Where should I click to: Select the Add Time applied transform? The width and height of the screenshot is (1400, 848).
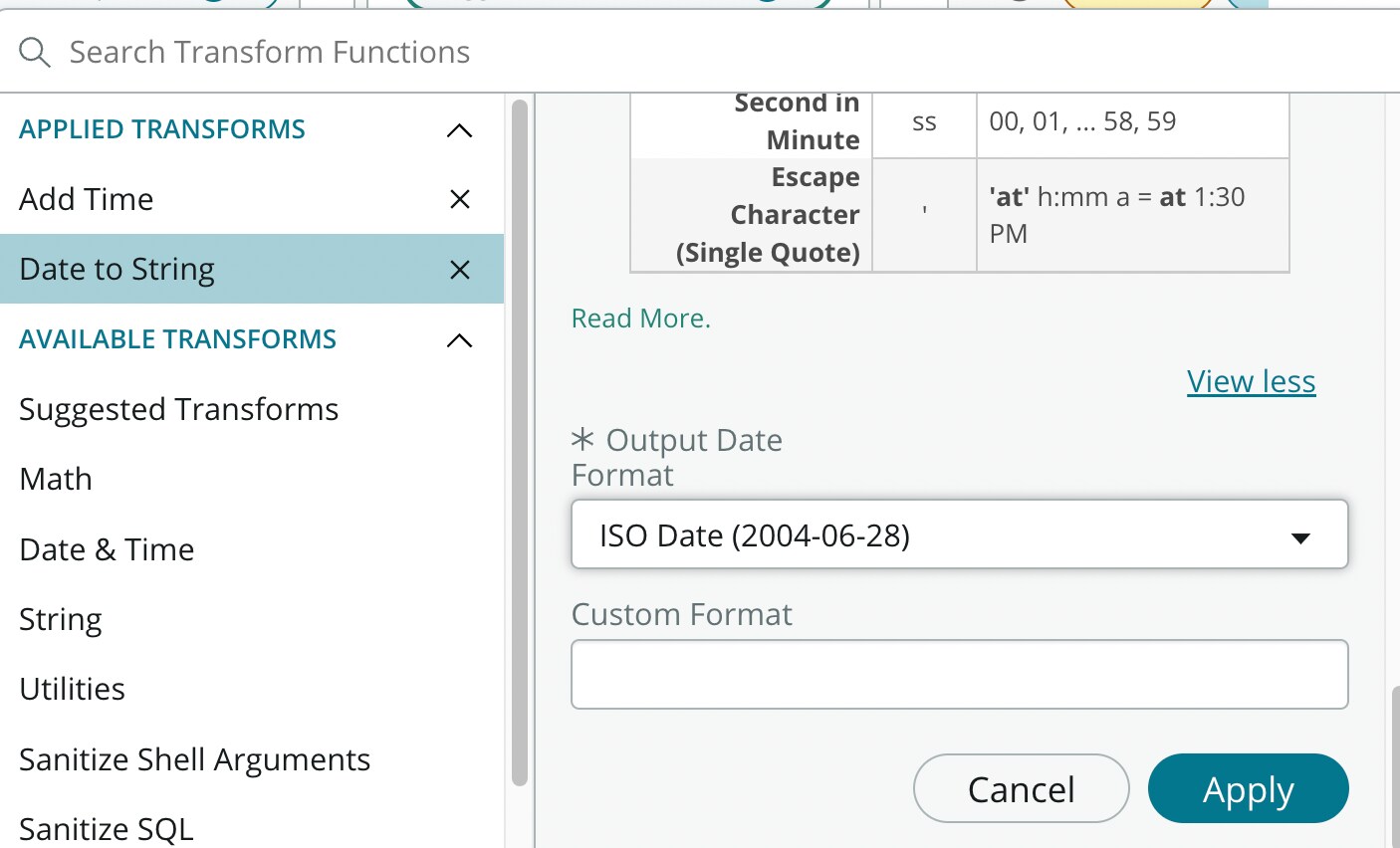[x=87, y=199]
